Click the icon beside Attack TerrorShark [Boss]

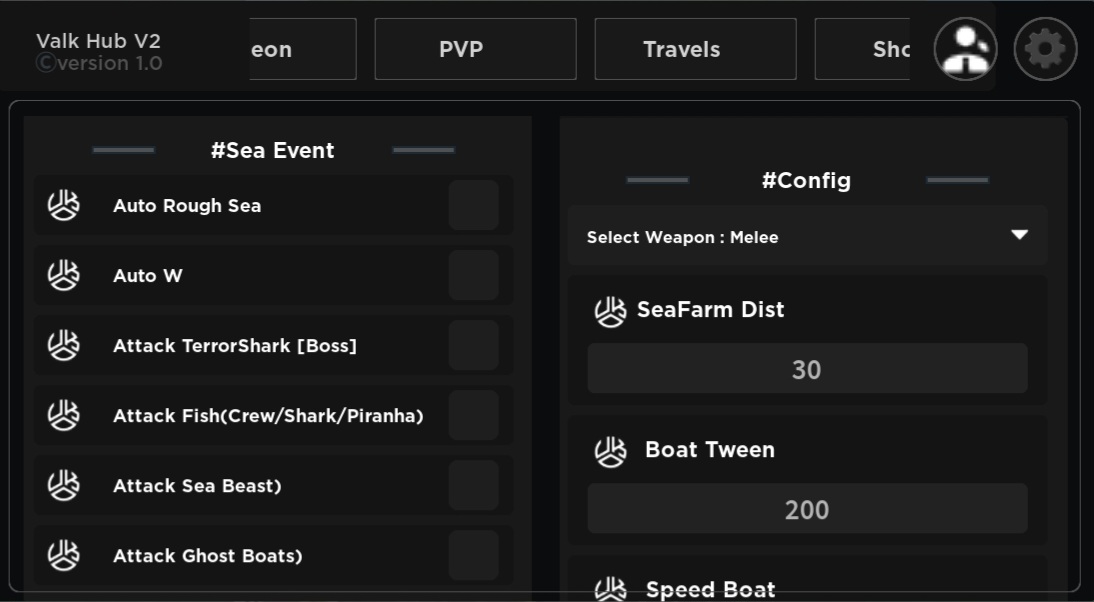(64, 346)
